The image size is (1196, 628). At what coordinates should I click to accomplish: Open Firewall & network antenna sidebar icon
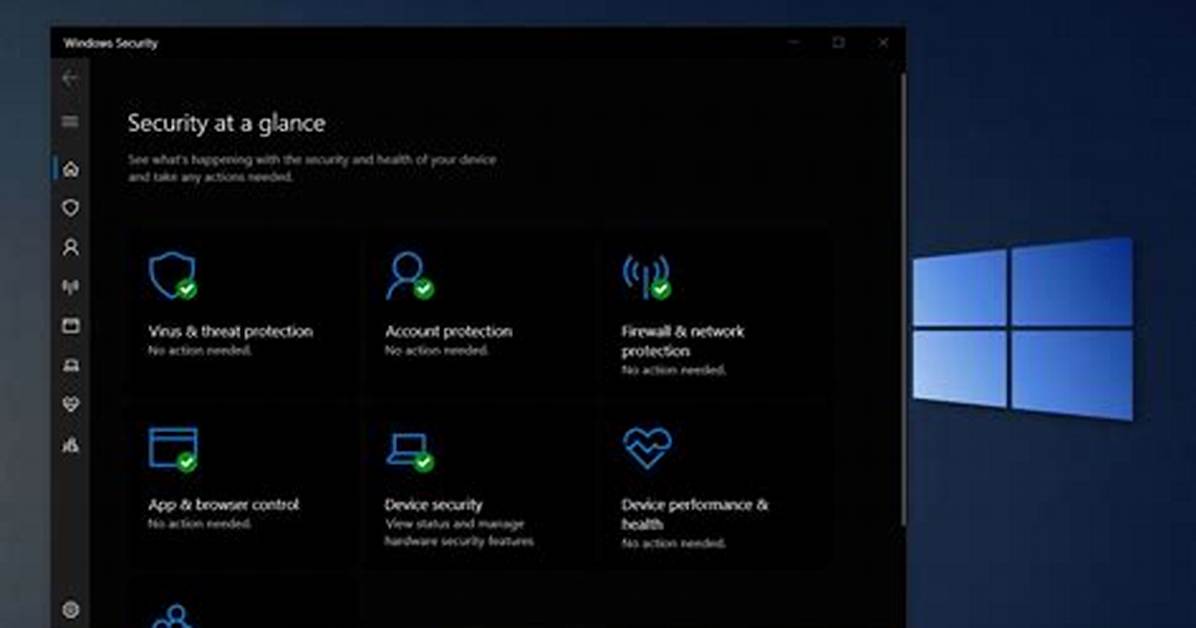pyautogui.click(x=71, y=287)
